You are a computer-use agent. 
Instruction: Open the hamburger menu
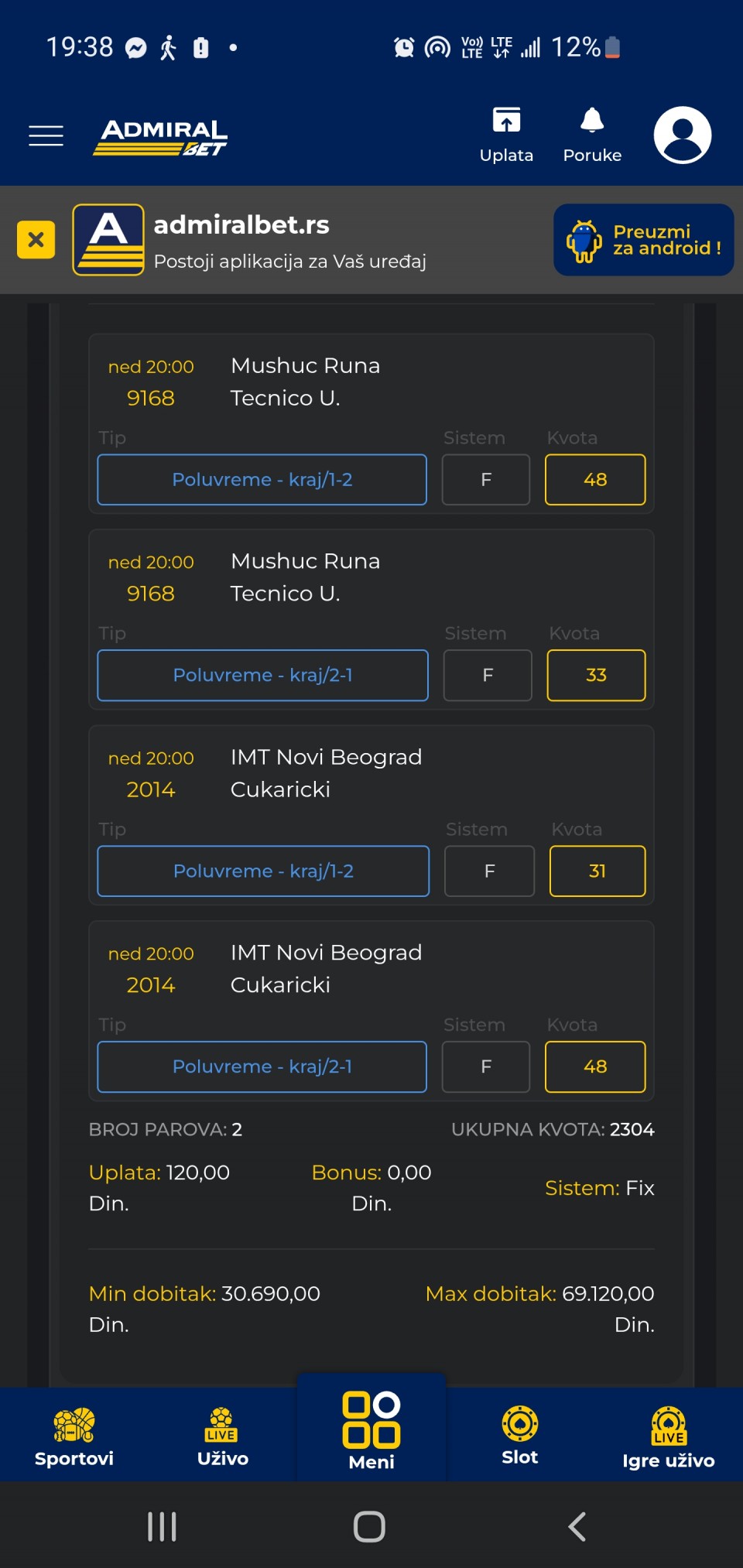click(x=46, y=135)
